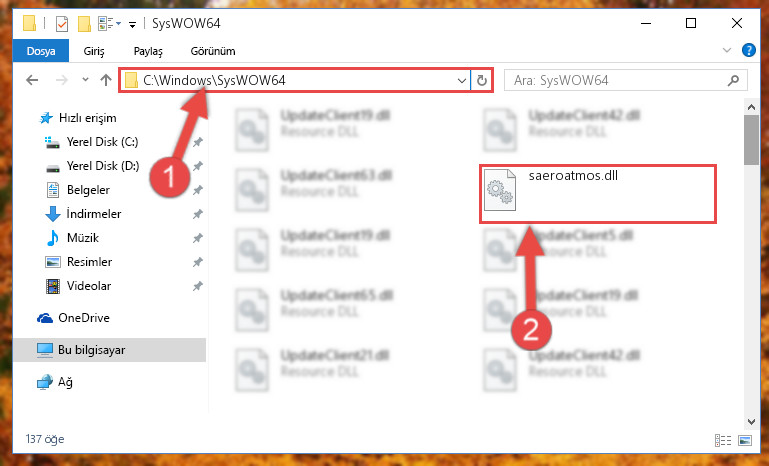Unpin Videolar using its pin icon
The image size is (769, 466).
click(x=198, y=286)
